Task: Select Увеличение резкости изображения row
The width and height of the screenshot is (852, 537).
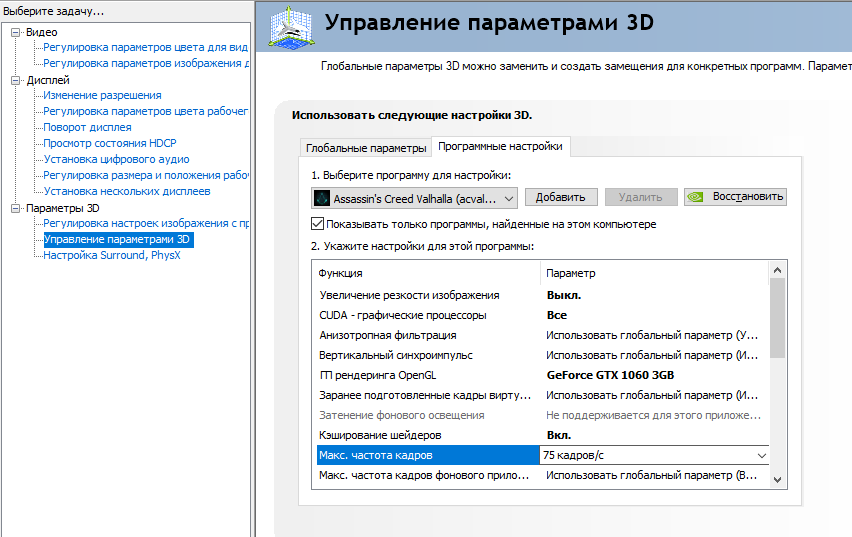Action: click(542, 295)
